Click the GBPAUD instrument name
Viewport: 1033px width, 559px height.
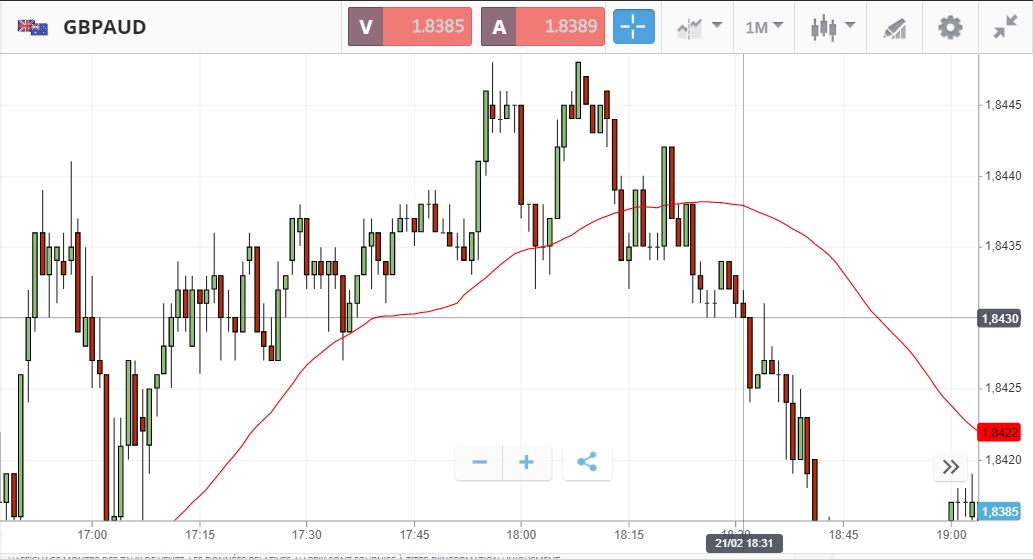click(x=105, y=27)
